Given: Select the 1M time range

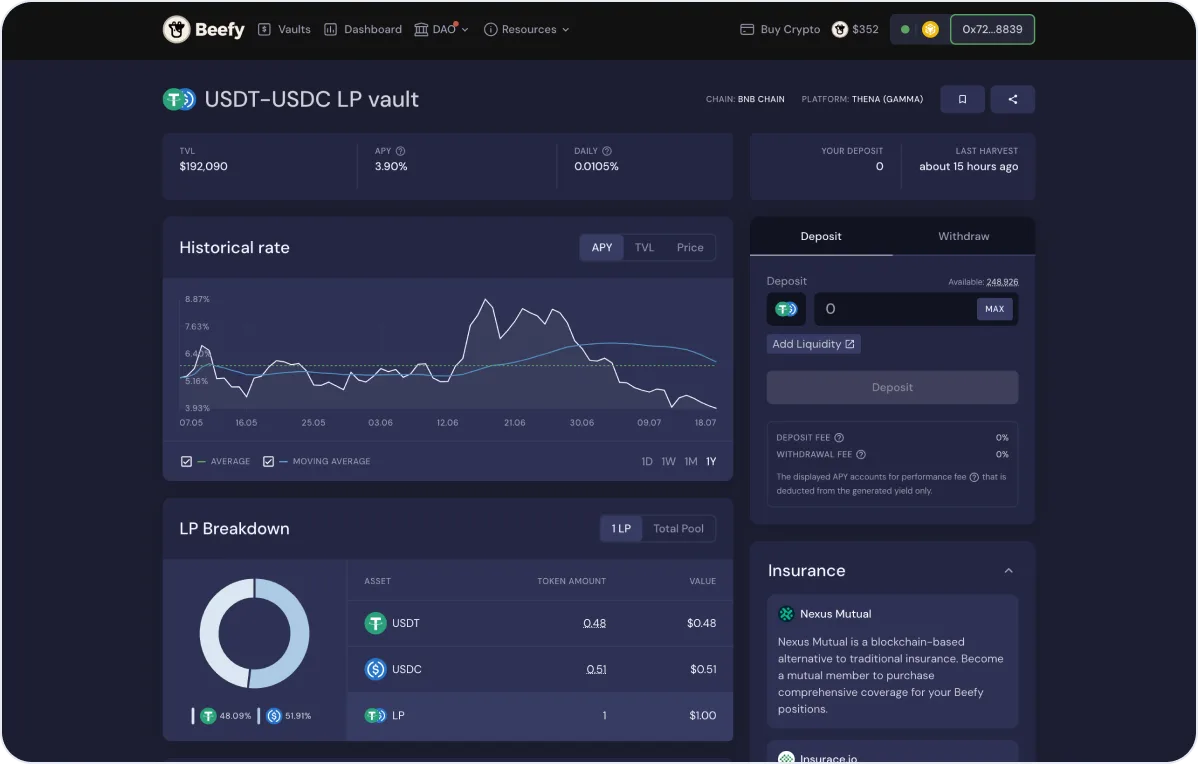Looking at the screenshot, I should pos(691,461).
